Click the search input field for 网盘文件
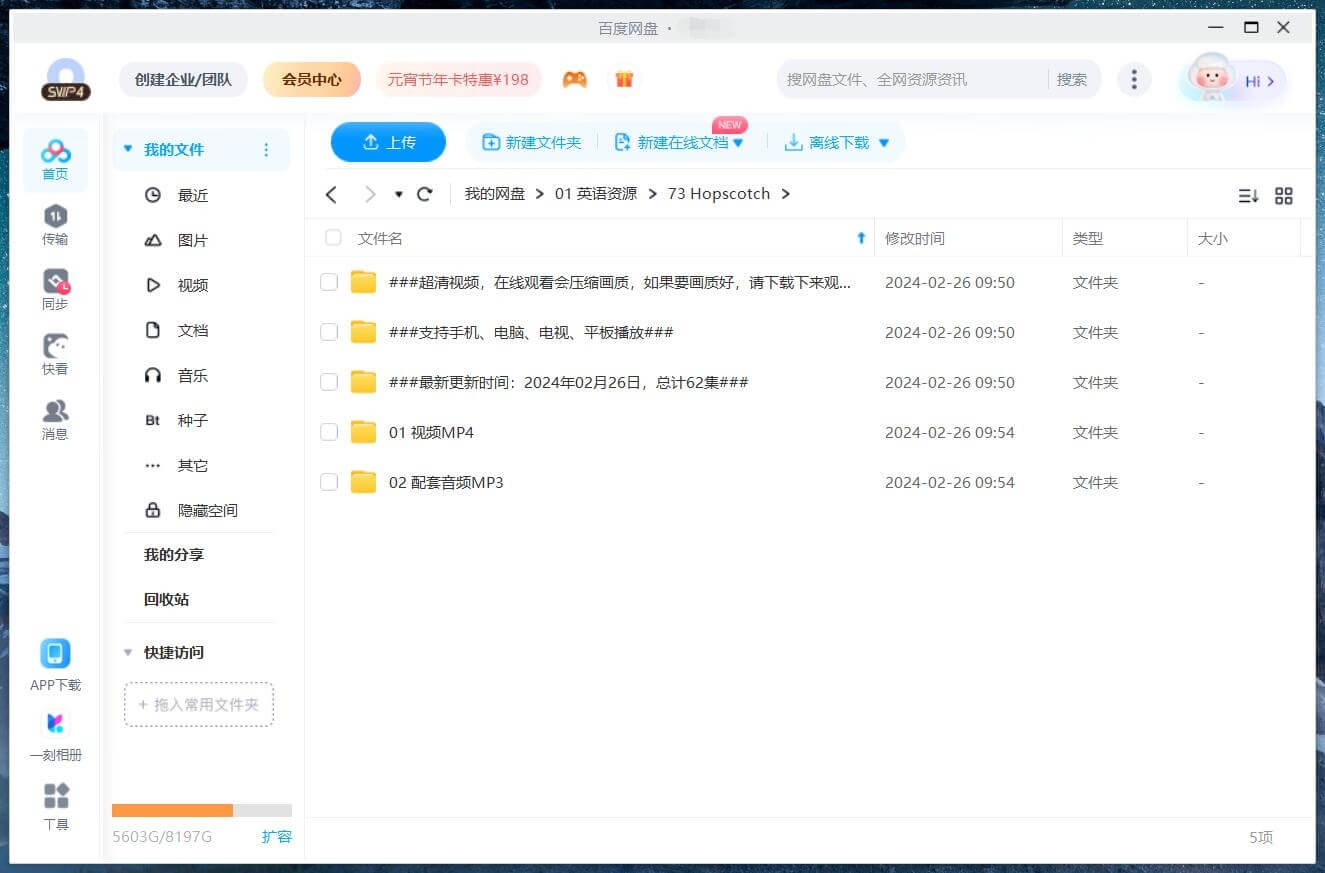This screenshot has width=1325, height=873. click(x=910, y=80)
